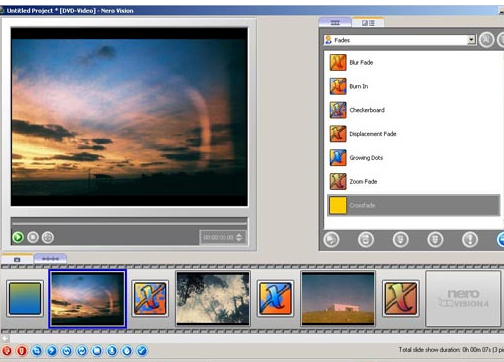
Task: Select the Checkerboard transition icon
Action: click(x=338, y=110)
